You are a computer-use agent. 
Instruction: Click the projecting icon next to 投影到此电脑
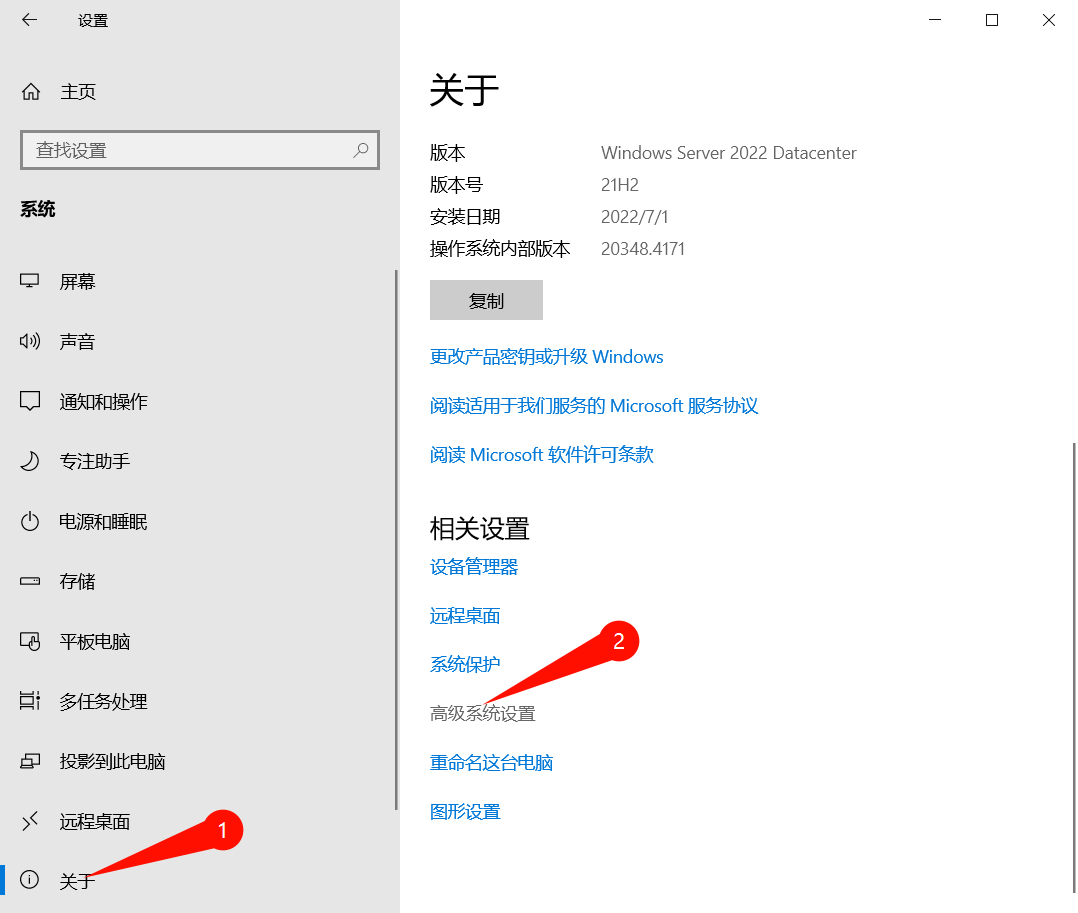[x=30, y=761]
